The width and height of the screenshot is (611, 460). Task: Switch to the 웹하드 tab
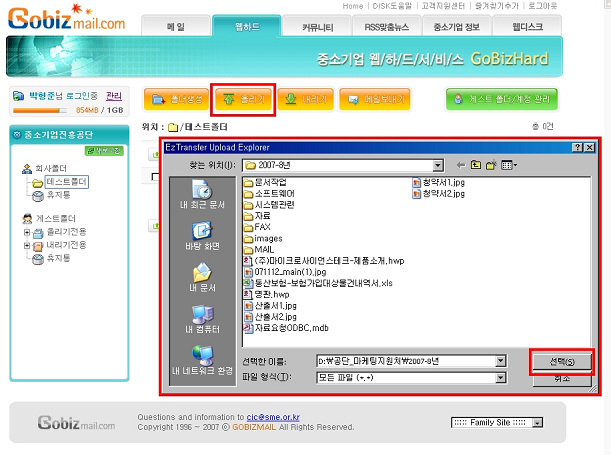tap(247, 27)
